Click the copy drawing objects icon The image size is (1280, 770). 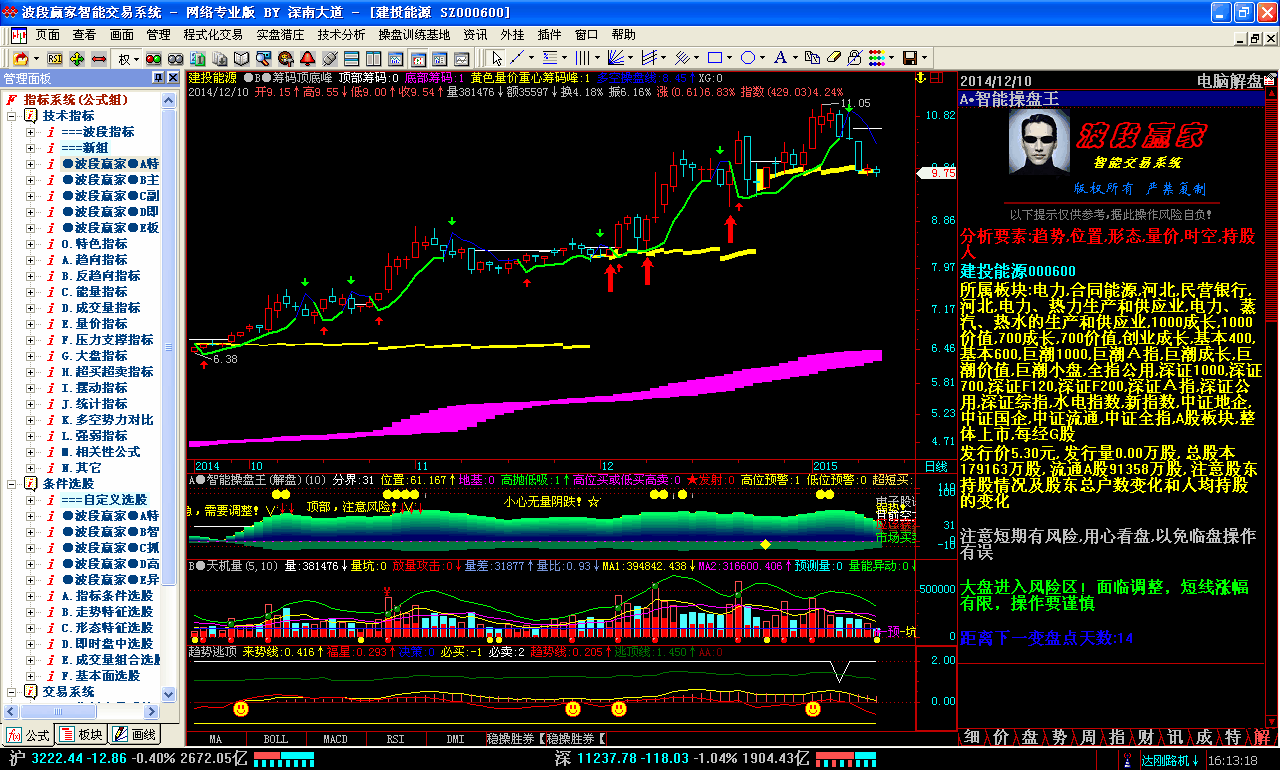pos(812,58)
